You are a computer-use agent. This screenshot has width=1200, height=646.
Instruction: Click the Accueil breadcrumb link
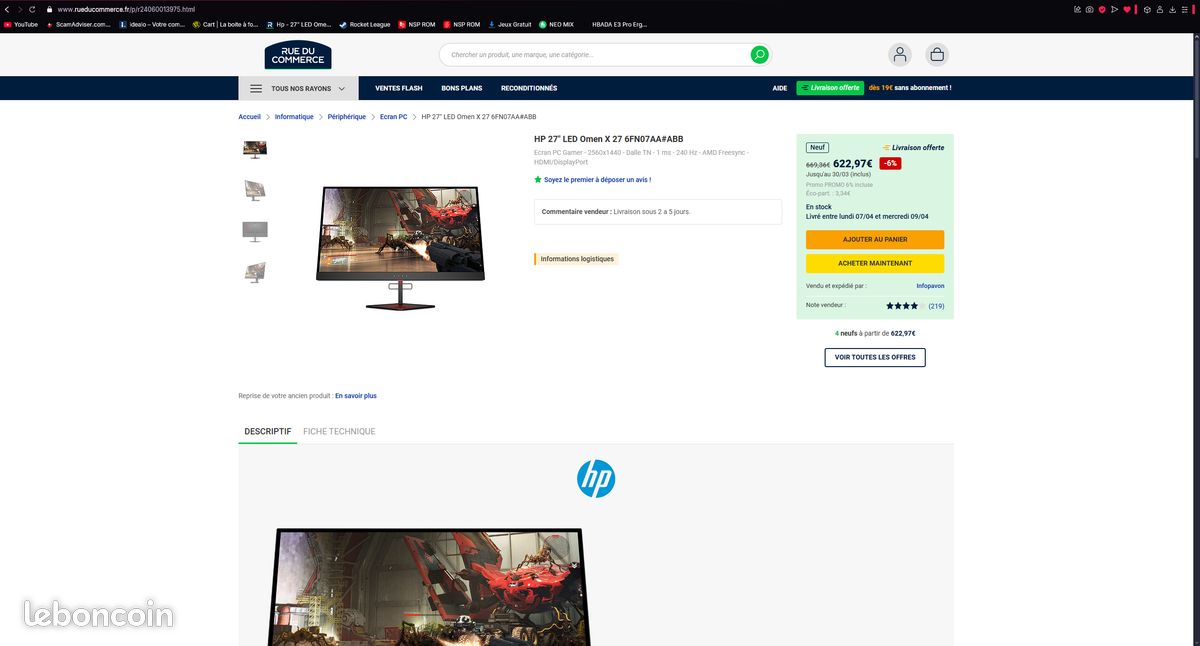coord(250,117)
